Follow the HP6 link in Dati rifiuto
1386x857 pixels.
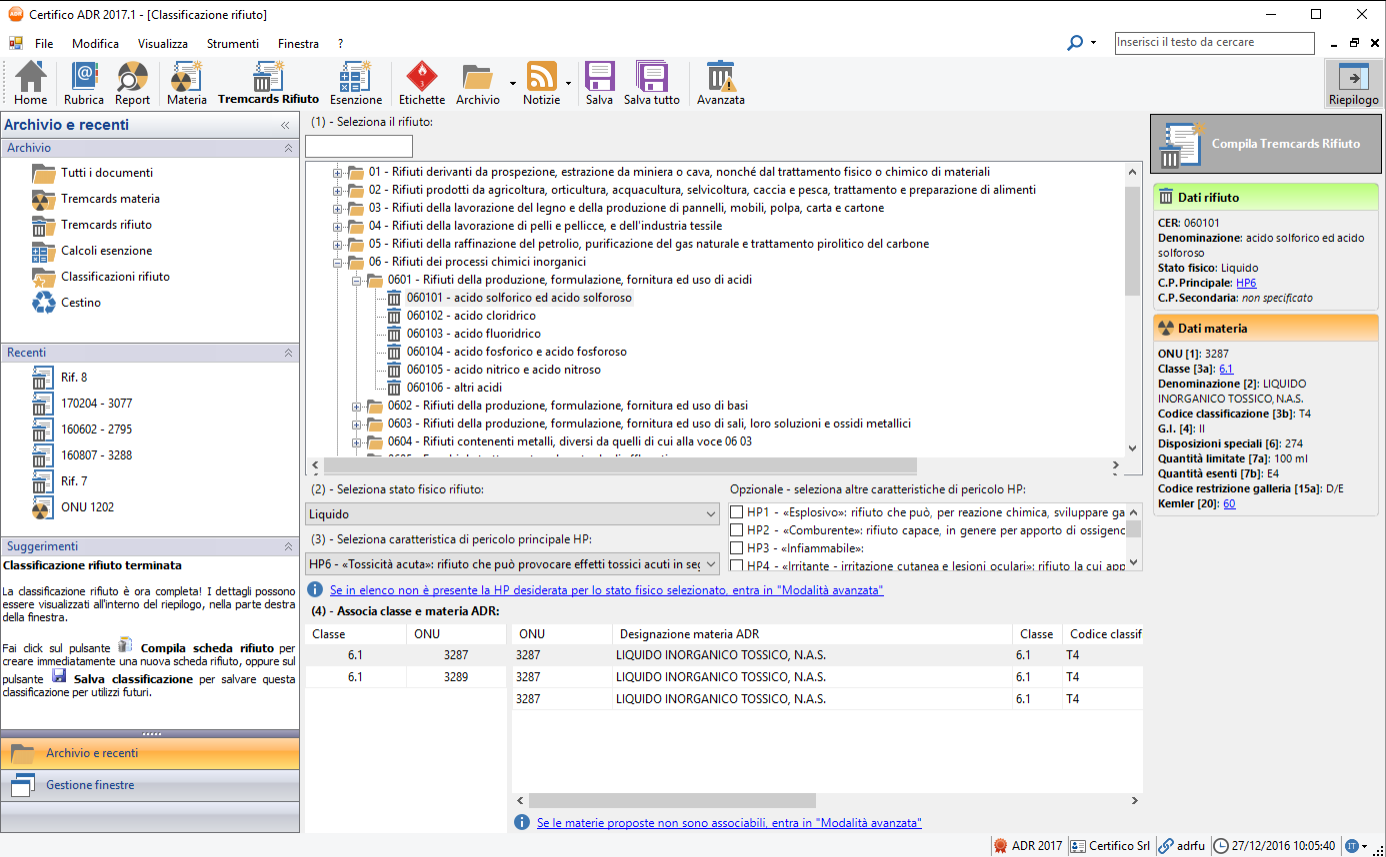click(x=1246, y=283)
